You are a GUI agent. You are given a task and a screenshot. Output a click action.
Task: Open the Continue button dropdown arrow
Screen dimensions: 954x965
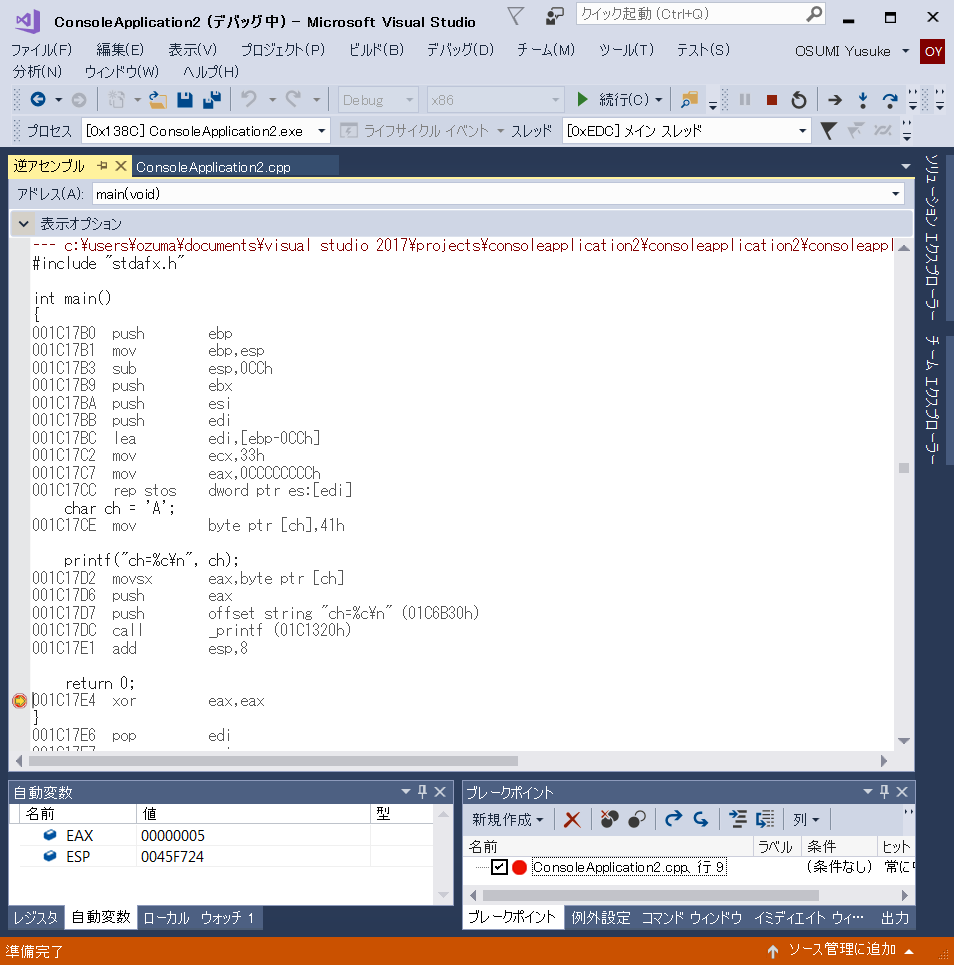pyautogui.click(x=659, y=100)
